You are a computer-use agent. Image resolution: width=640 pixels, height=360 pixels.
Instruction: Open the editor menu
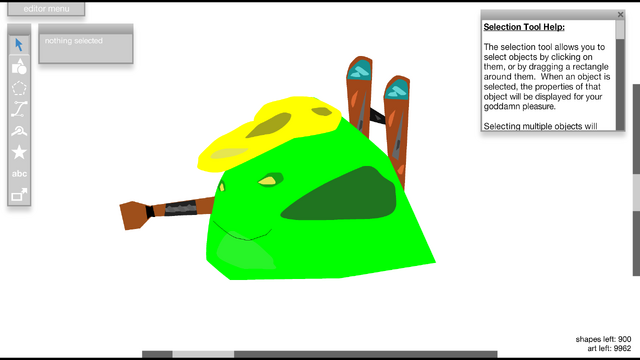pos(46,9)
